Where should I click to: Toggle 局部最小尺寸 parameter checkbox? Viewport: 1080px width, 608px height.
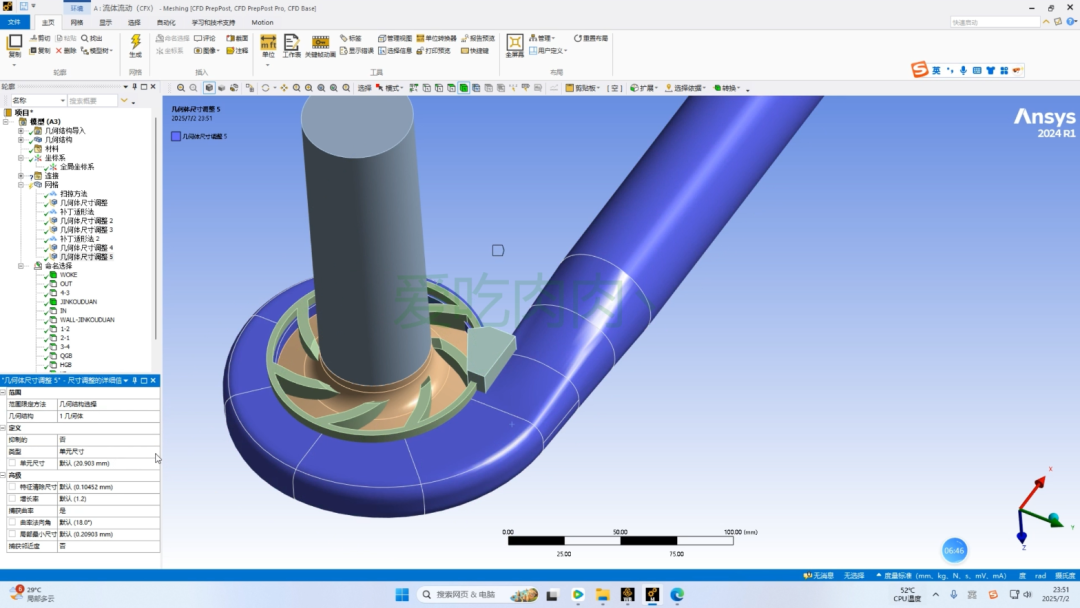pyautogui.click(x=12, y=534)
